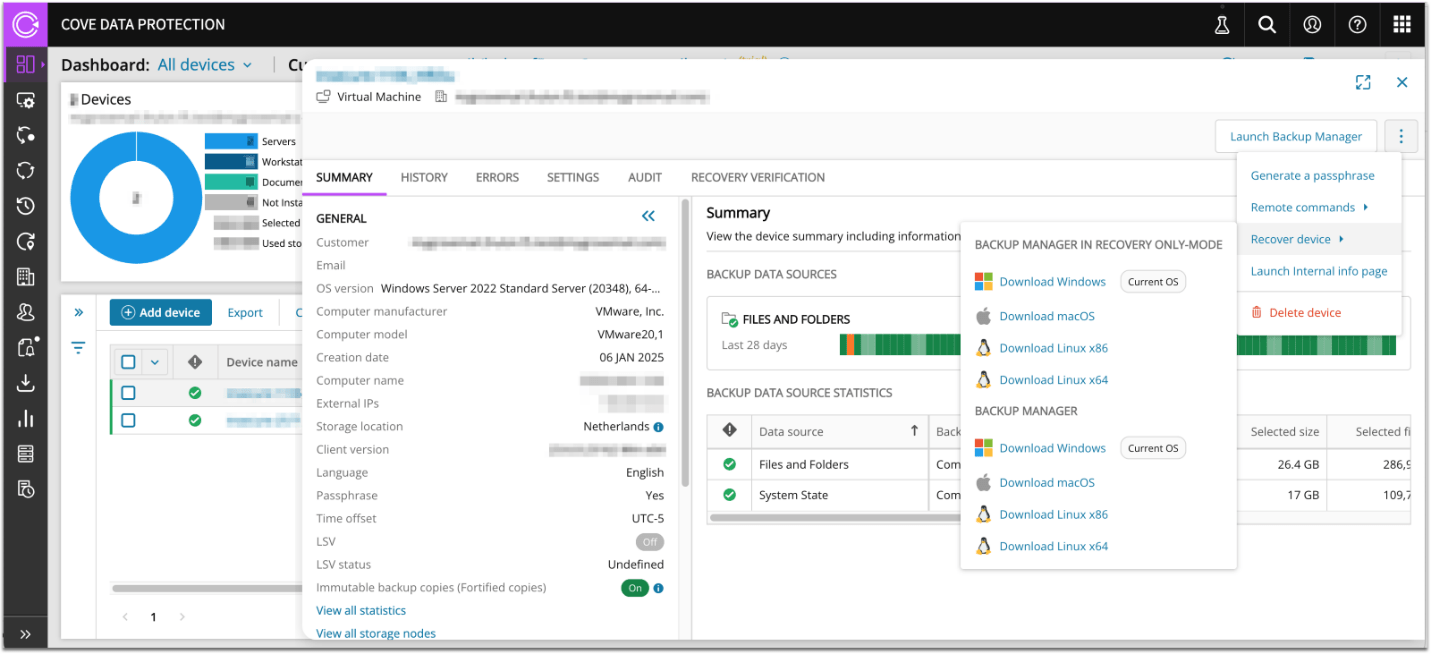
Task: Select Generate a passphrase menu item
Action: (x=1312, y=175)
